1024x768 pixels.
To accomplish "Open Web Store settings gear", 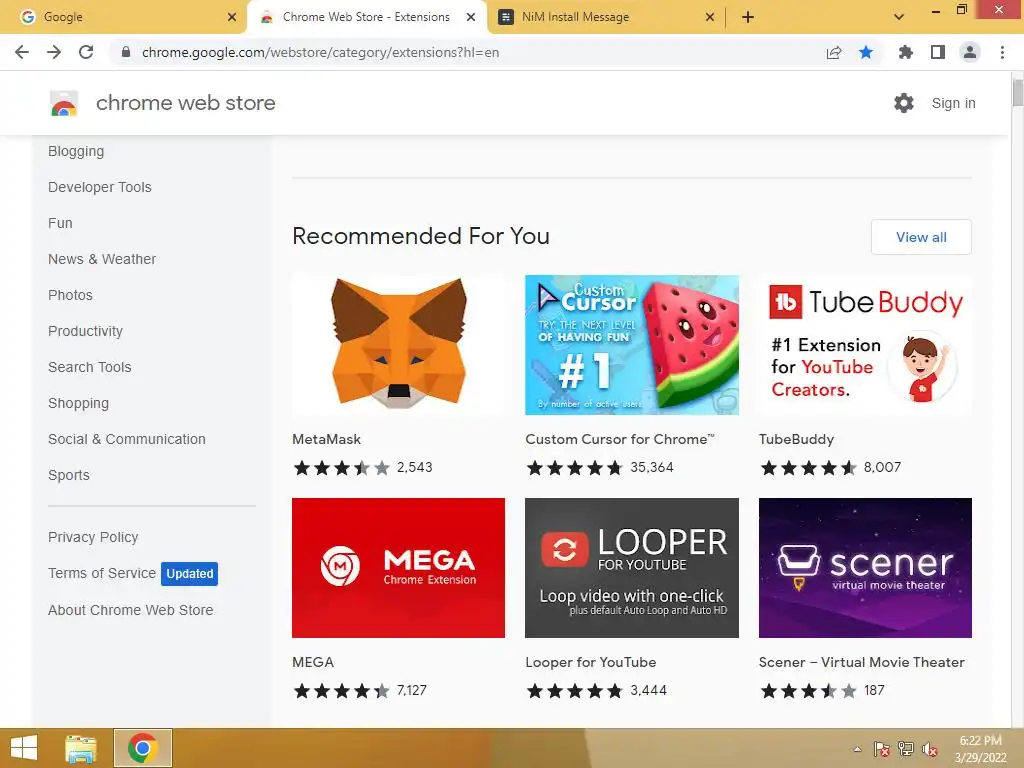I will (904, 103).
